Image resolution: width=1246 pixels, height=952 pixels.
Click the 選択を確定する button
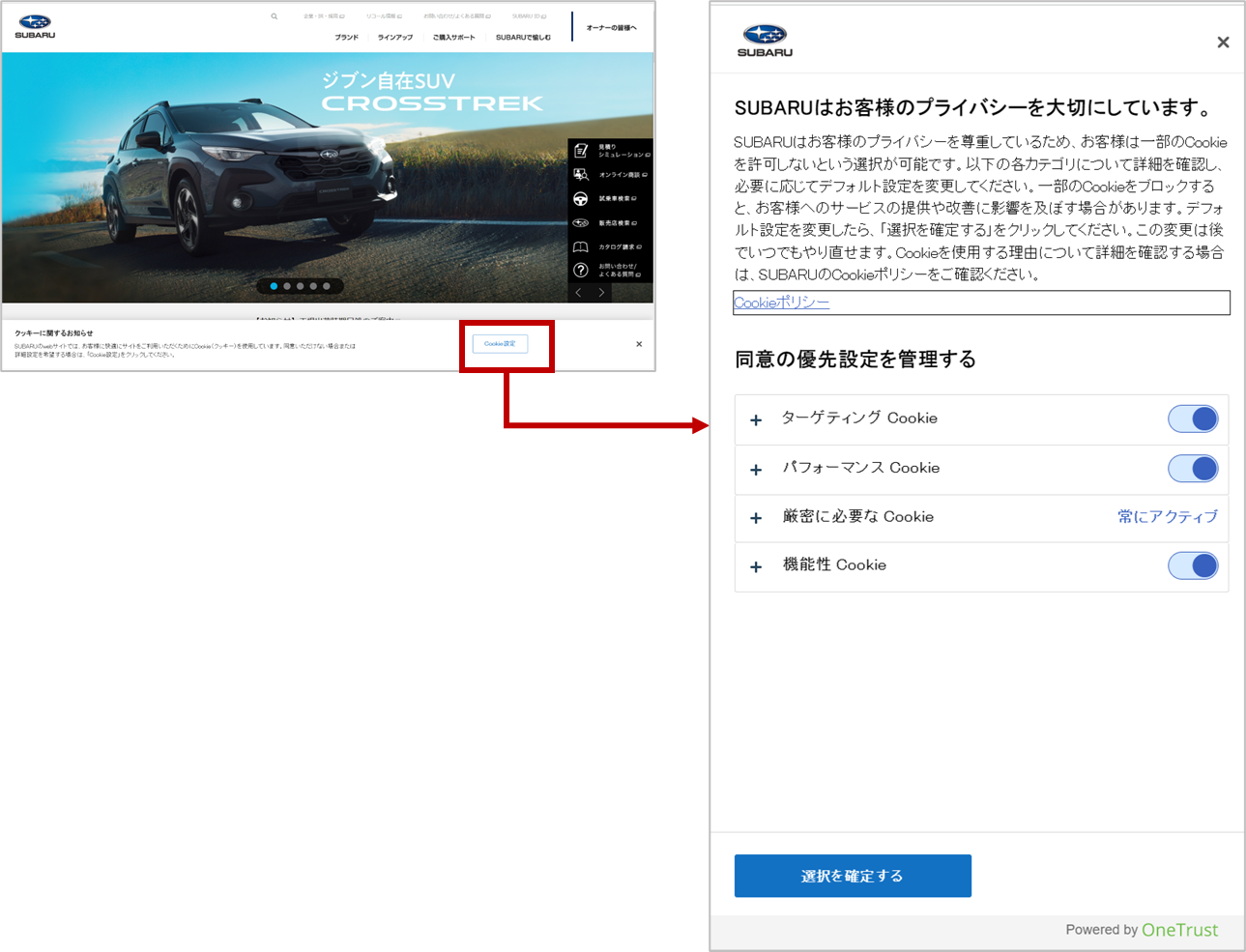coord(853,876)
